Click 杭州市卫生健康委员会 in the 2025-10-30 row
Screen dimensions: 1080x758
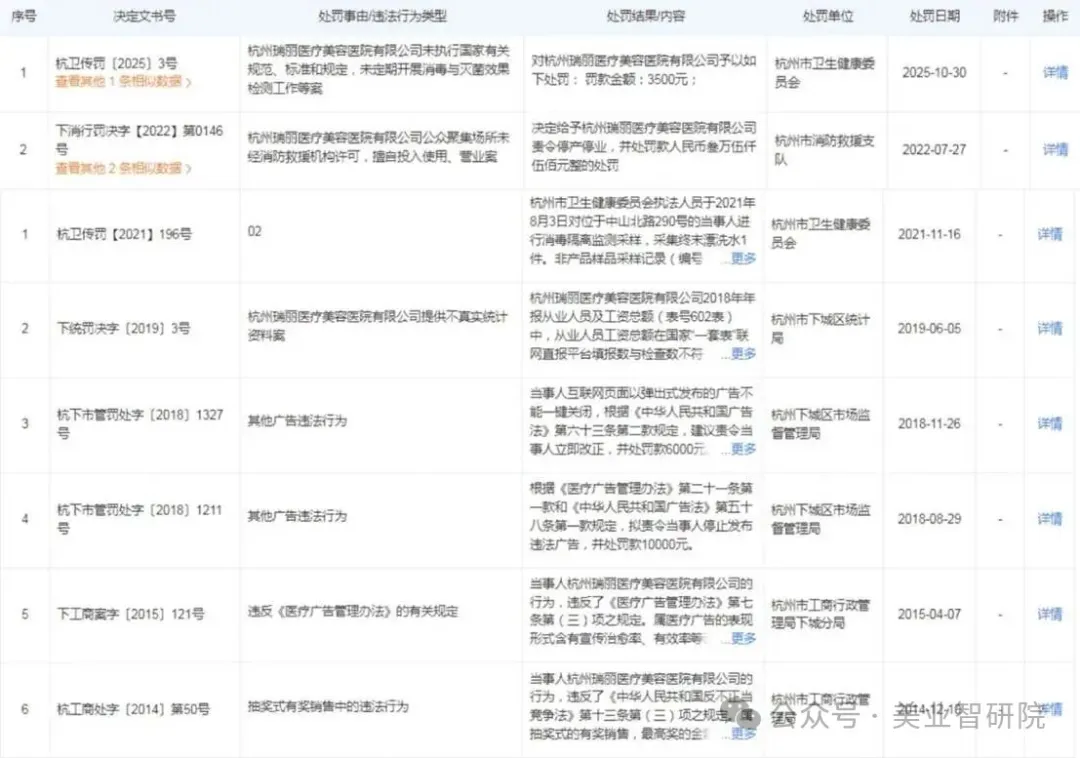pyautogui.click(x=824, y=72)
